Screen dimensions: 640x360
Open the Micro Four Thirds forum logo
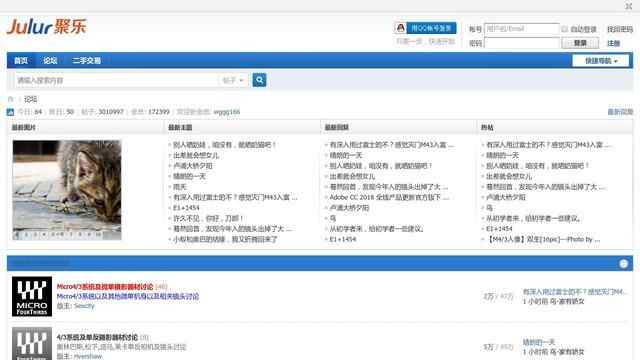click(32, 296)
